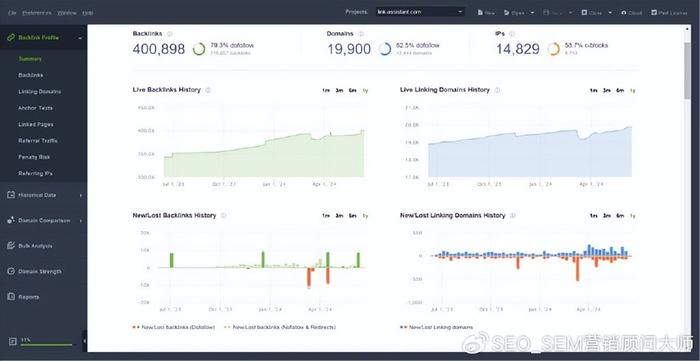Open the File menu

click(x=12, y=12)
